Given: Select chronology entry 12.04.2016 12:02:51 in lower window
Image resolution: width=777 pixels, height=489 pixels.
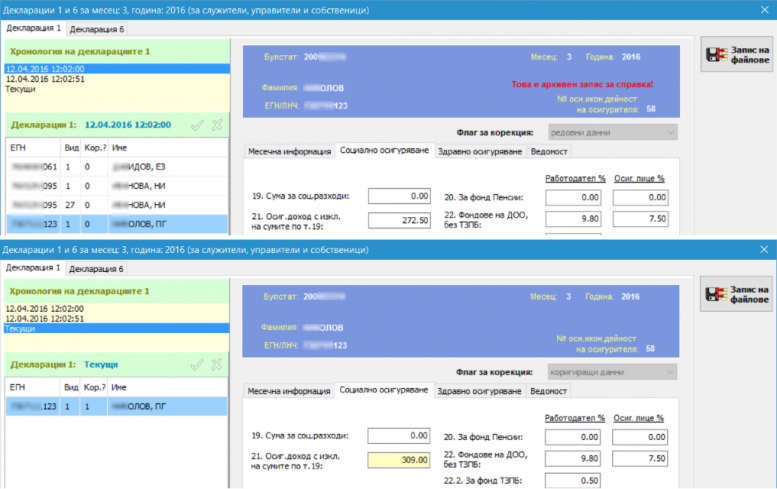Looking at the screenshot, I should coord(116,319).
